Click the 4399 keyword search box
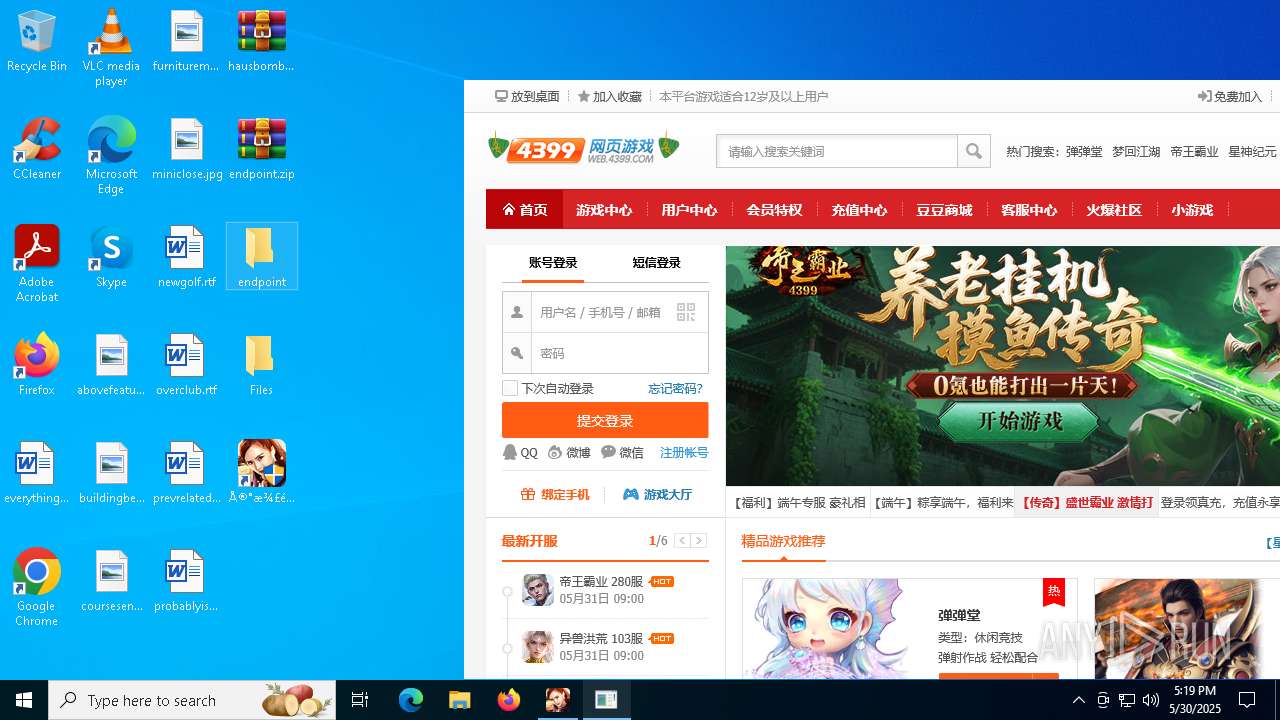 (x=837, y=151)
